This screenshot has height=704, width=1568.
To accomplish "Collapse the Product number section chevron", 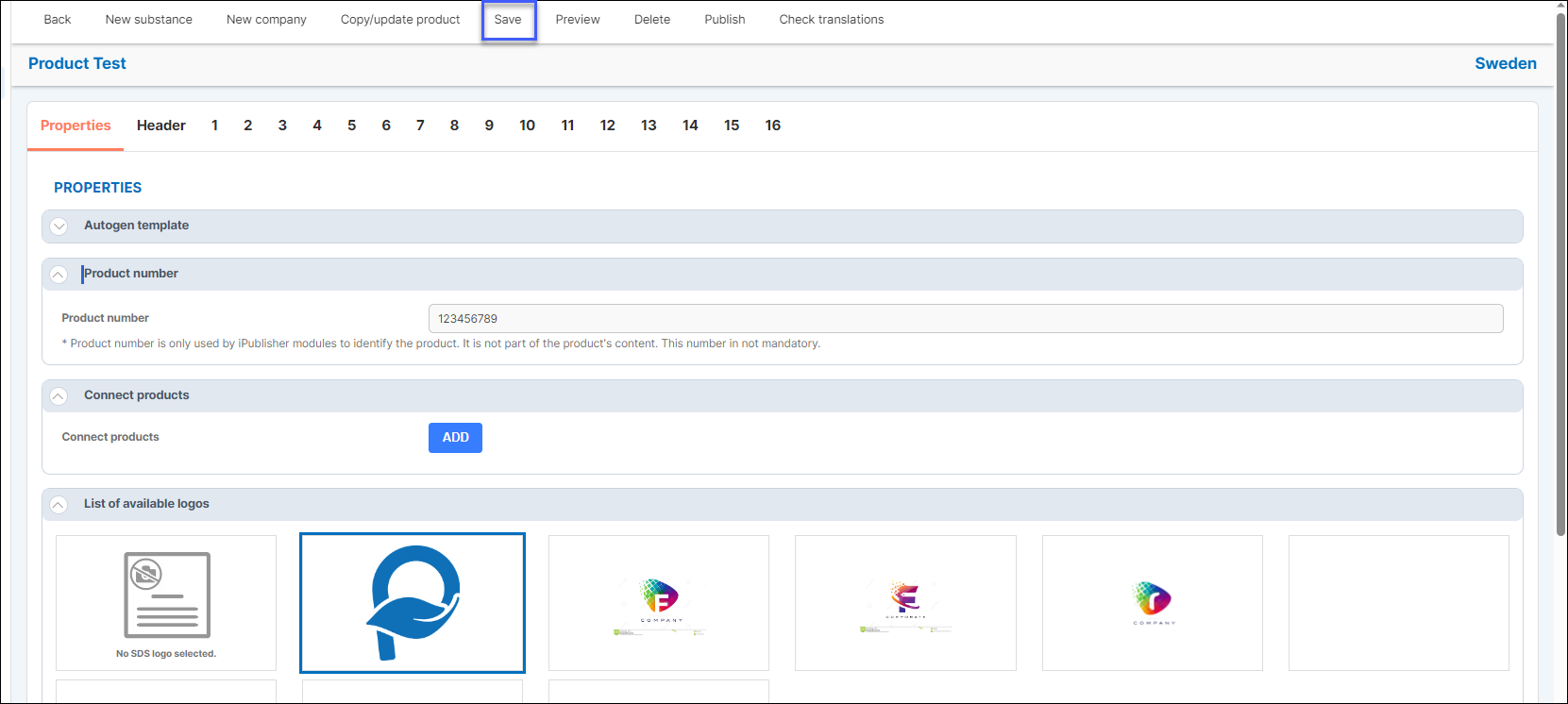I will [59, 275].
